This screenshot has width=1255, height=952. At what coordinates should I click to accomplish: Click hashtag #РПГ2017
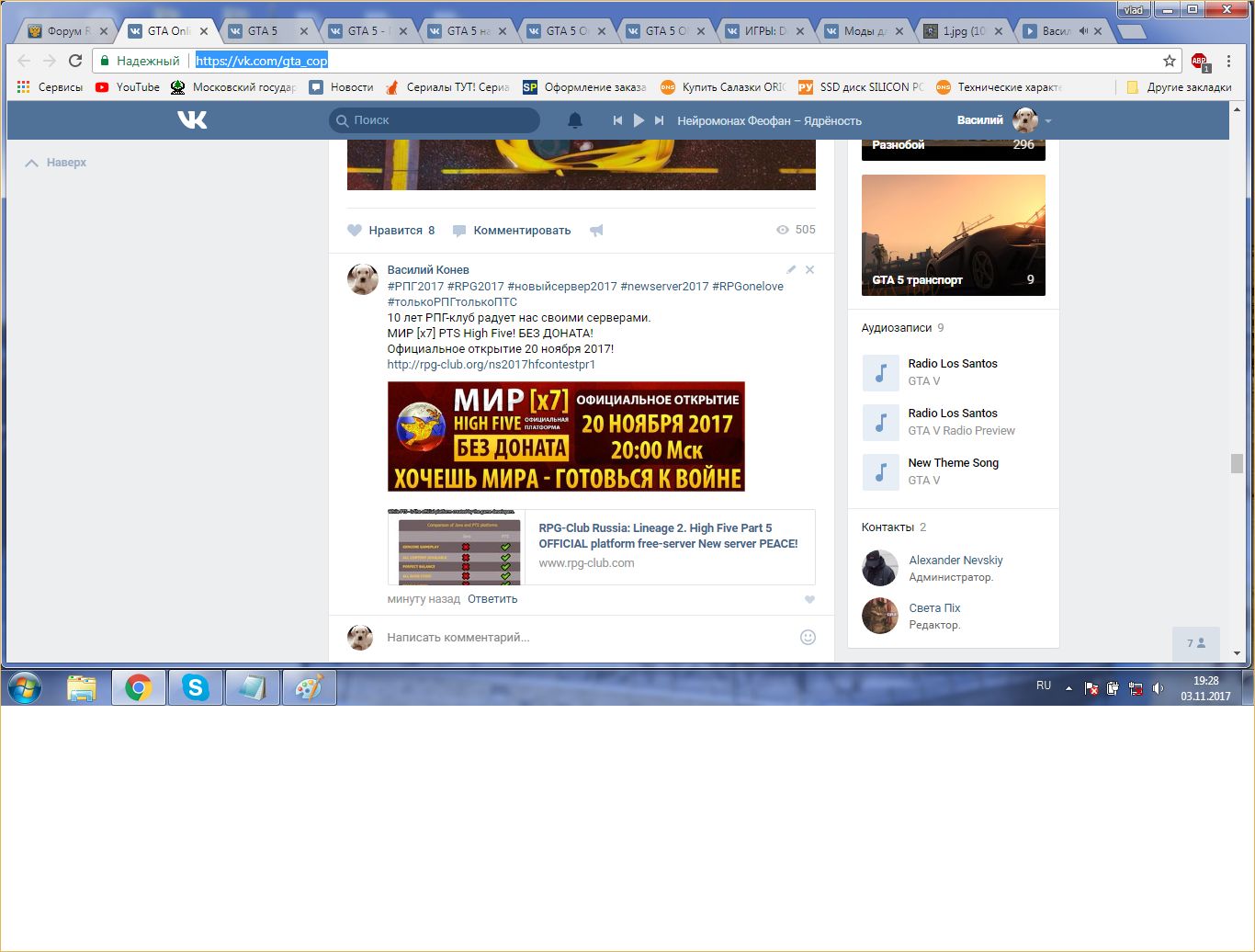(x=415, y=287)
